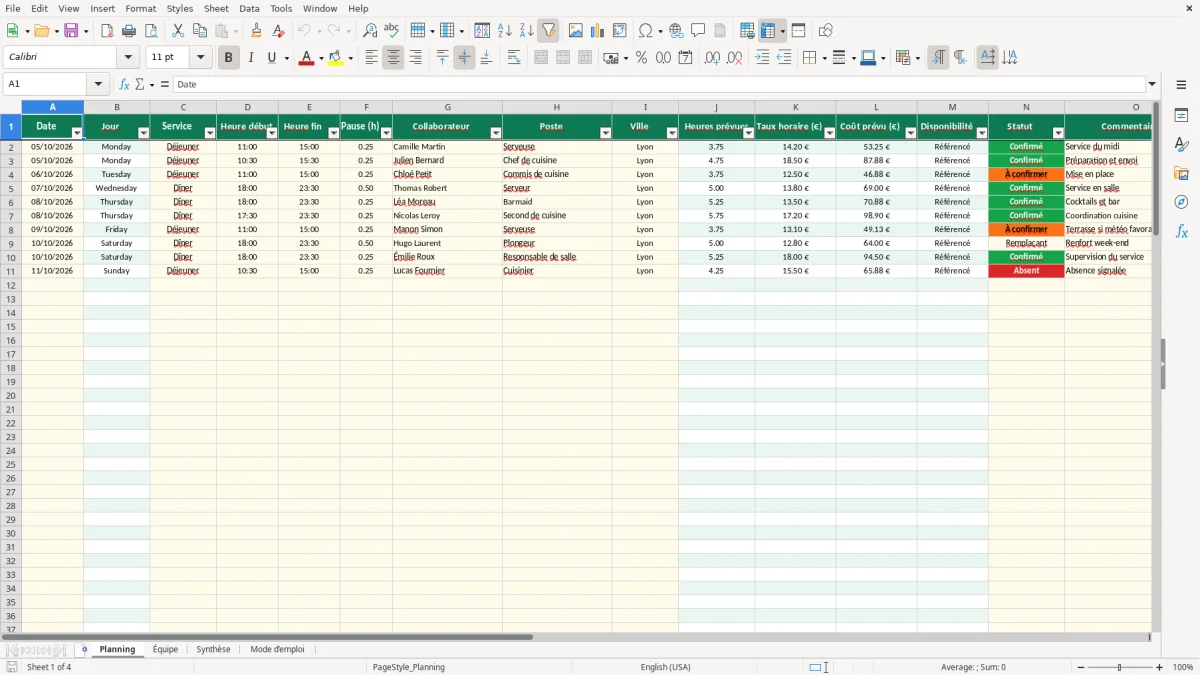1200x675 pixels.
Task: Toggle Center Vertically alignment
Action: click(464, 58)
